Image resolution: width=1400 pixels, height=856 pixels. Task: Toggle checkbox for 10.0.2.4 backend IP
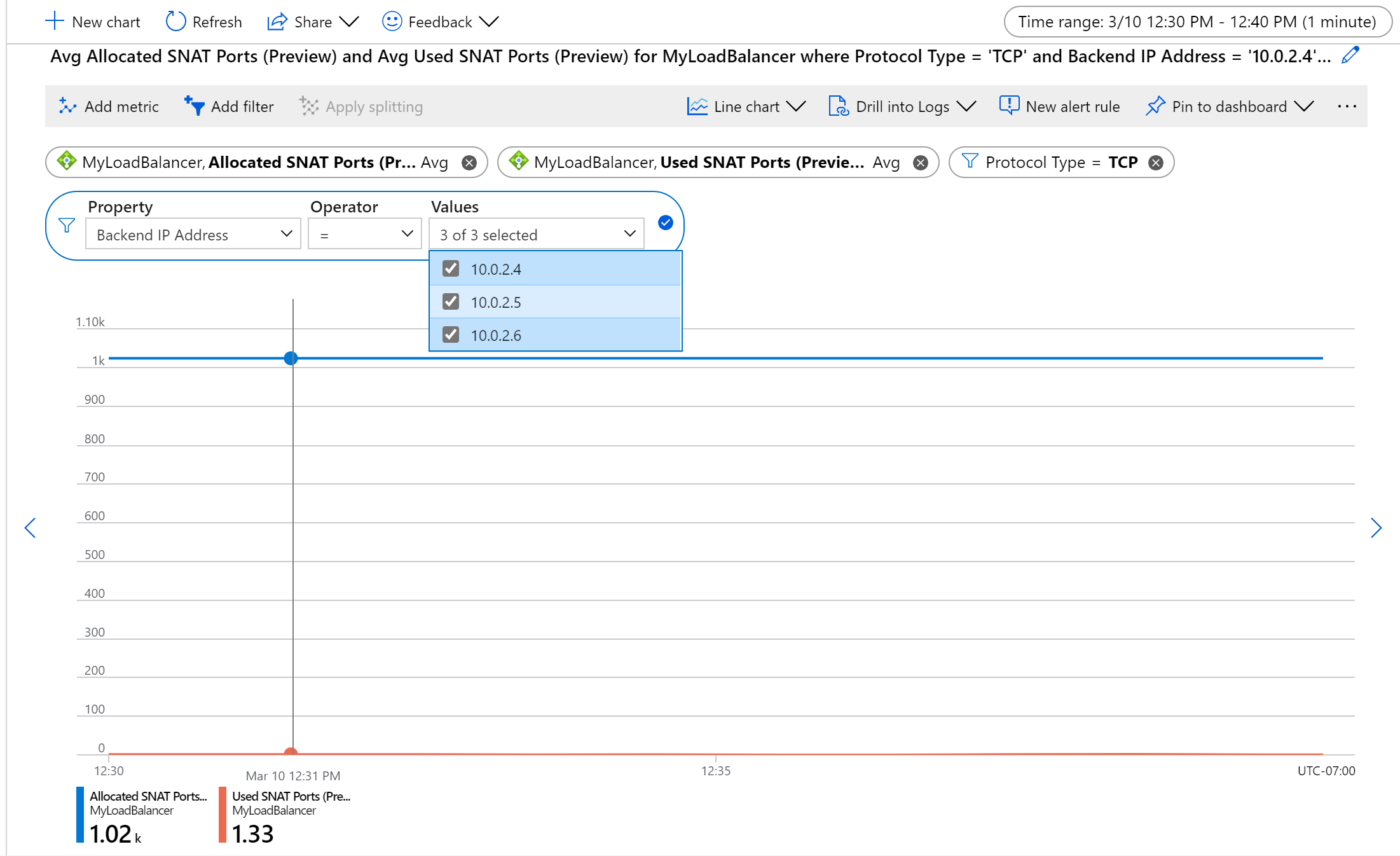(451, 268)
